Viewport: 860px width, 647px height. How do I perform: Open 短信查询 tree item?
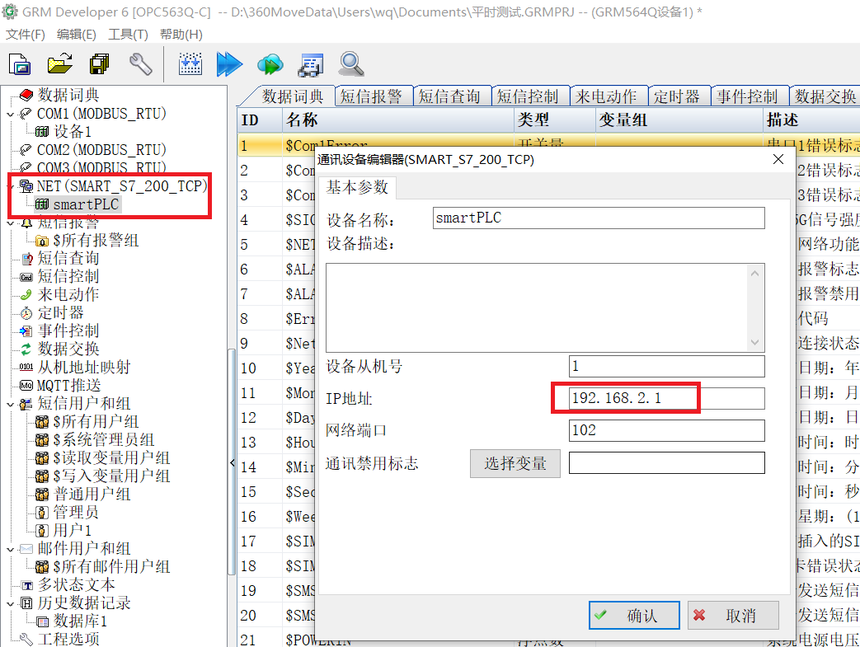click(x=68, y=258)
